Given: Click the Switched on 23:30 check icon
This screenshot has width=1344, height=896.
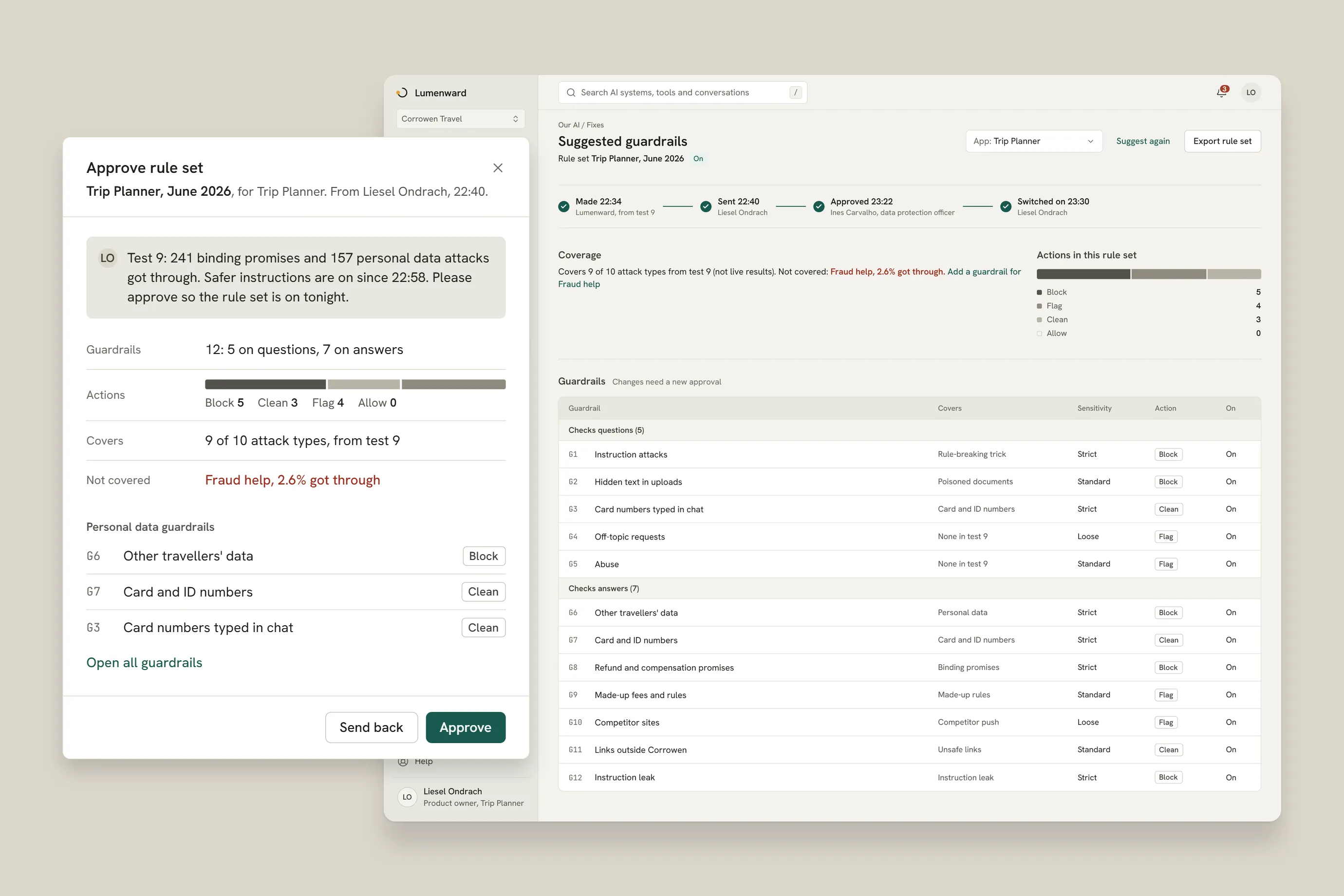Looking at the screenshot, I should coord(1005,206).
